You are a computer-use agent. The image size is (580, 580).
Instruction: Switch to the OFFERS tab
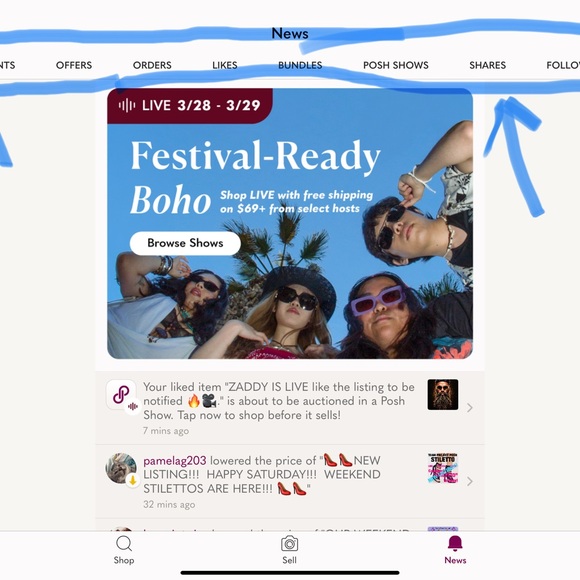click(74, 65)
